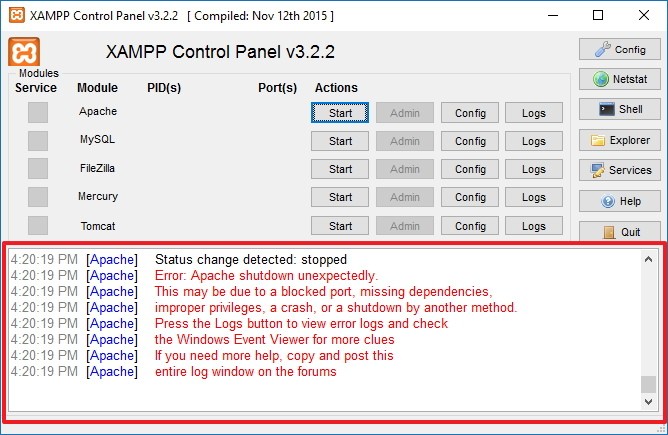Click the 'Module' column header
Viewport: 668px width, 435px height.
point(97,88)
